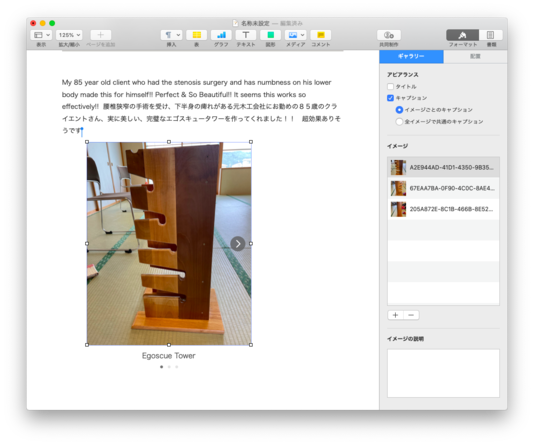This screenshot has width=534, height=445.
Task: Insert a Chart (グラフ)
Action: coord(221,35)
